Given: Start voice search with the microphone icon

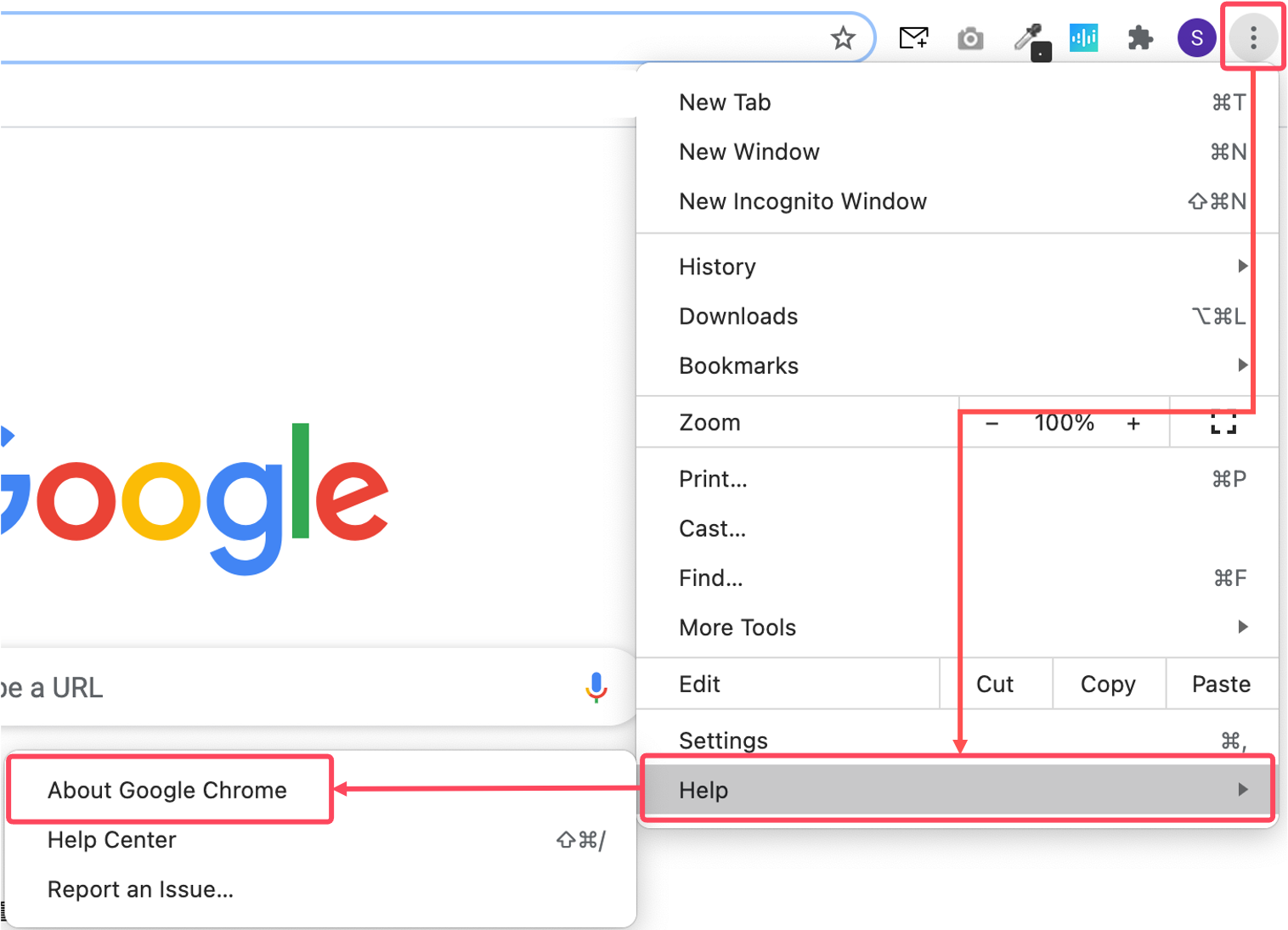Looking at the screenshot, I should [596, 687].
